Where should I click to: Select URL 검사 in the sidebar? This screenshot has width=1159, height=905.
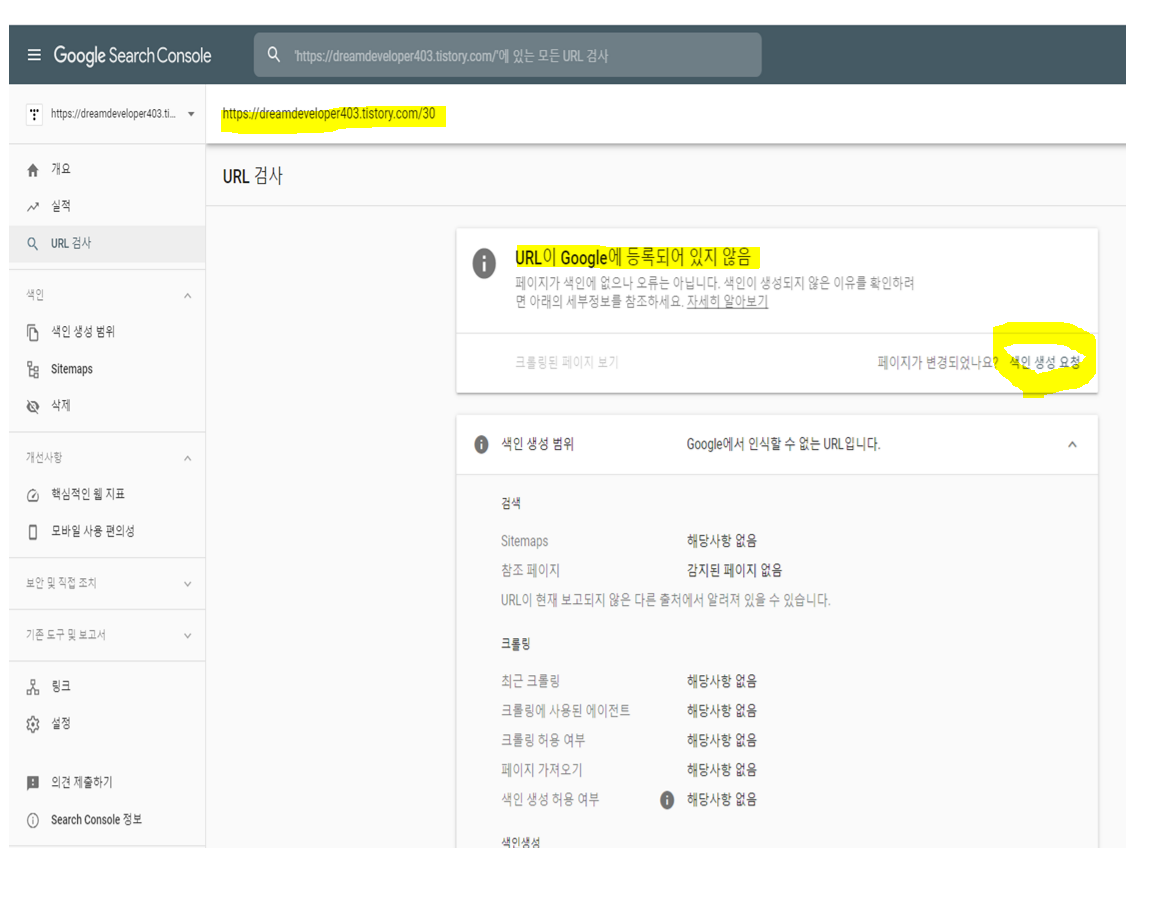[x=107, y=243]
